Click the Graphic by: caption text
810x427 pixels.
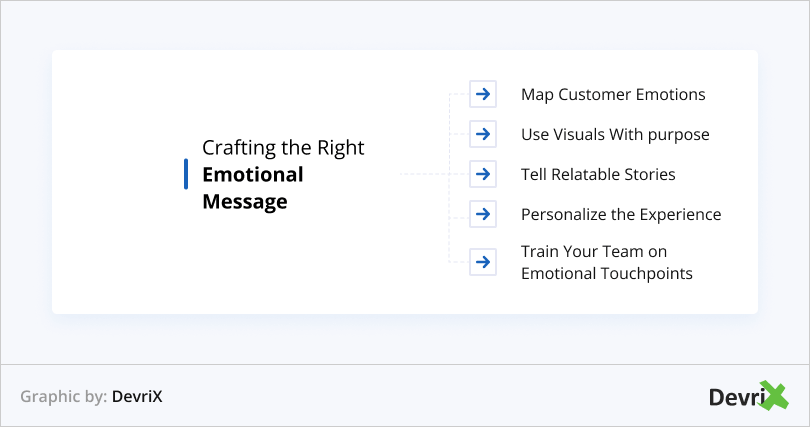64,397
